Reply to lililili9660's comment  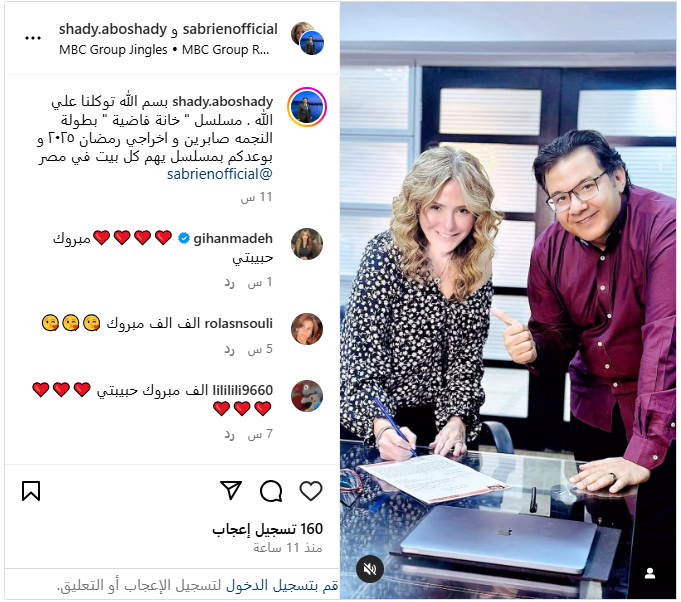(229, 434)
